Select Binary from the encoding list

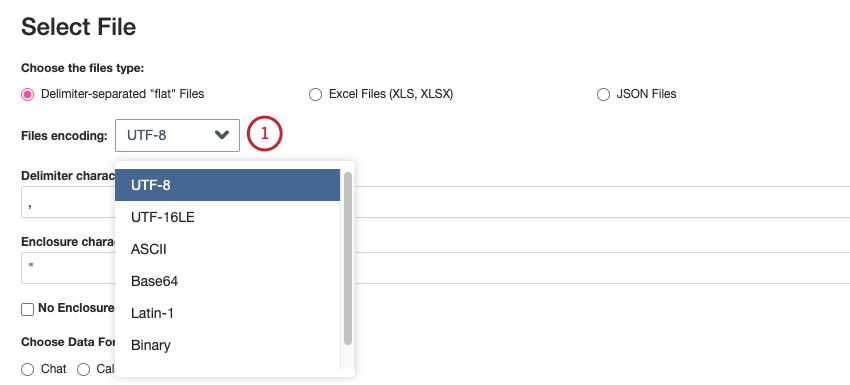(227, 345)
